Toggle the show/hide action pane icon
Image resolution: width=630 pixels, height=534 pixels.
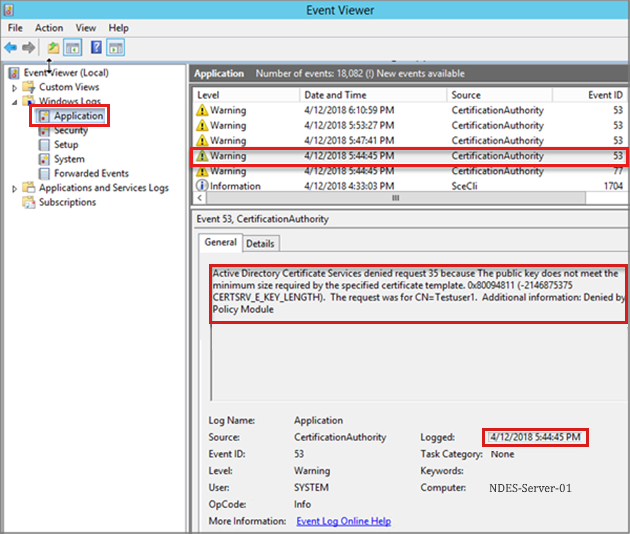coord(116,48)
